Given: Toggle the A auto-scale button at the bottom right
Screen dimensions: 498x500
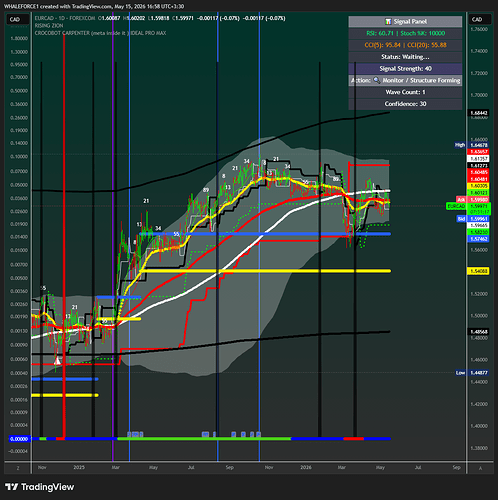Looking at the screenshot, I should [x=480, y=468].
